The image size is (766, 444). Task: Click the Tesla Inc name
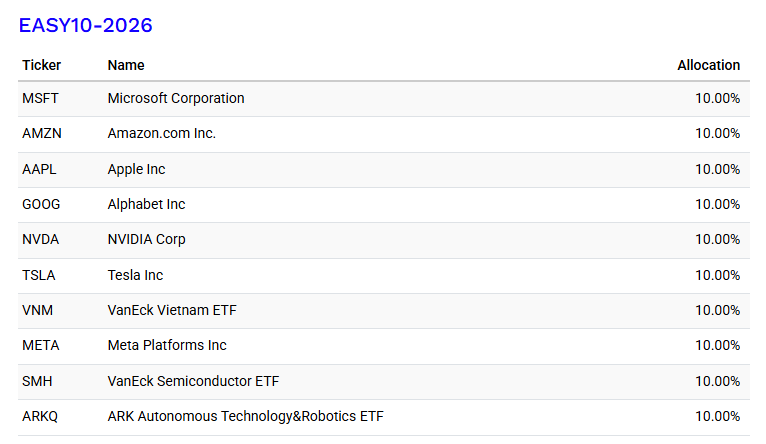[x=135, y=275]
